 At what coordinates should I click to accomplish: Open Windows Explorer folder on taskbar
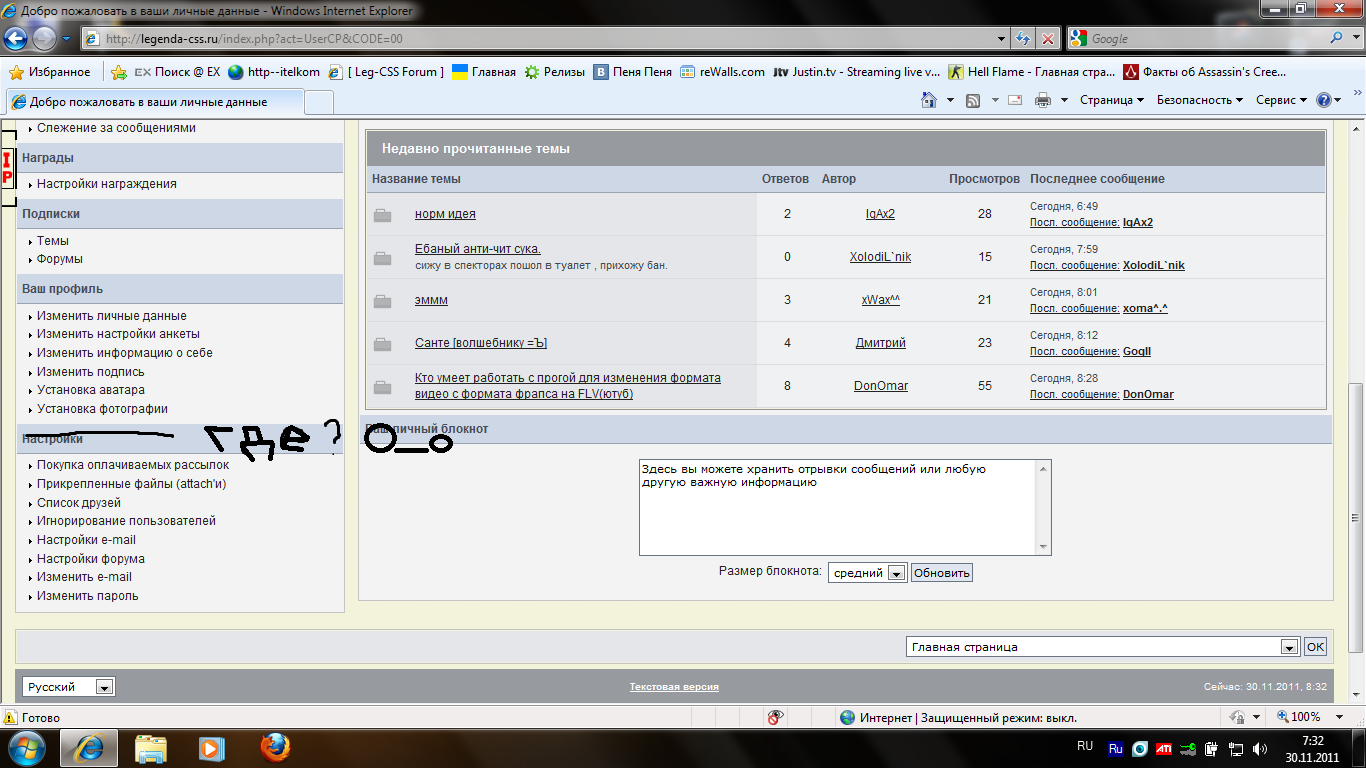(151, 747)
